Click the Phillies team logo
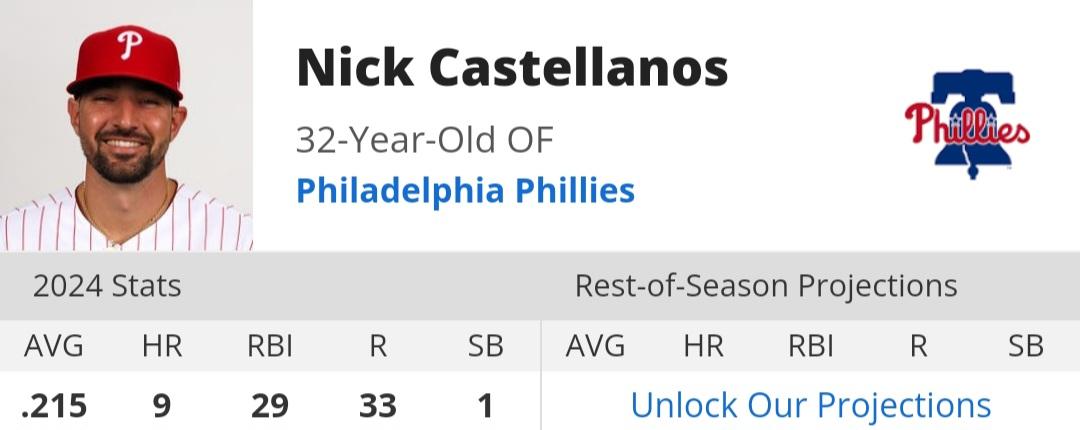This screenshot has width=1080, height=430. pos(968,124)
